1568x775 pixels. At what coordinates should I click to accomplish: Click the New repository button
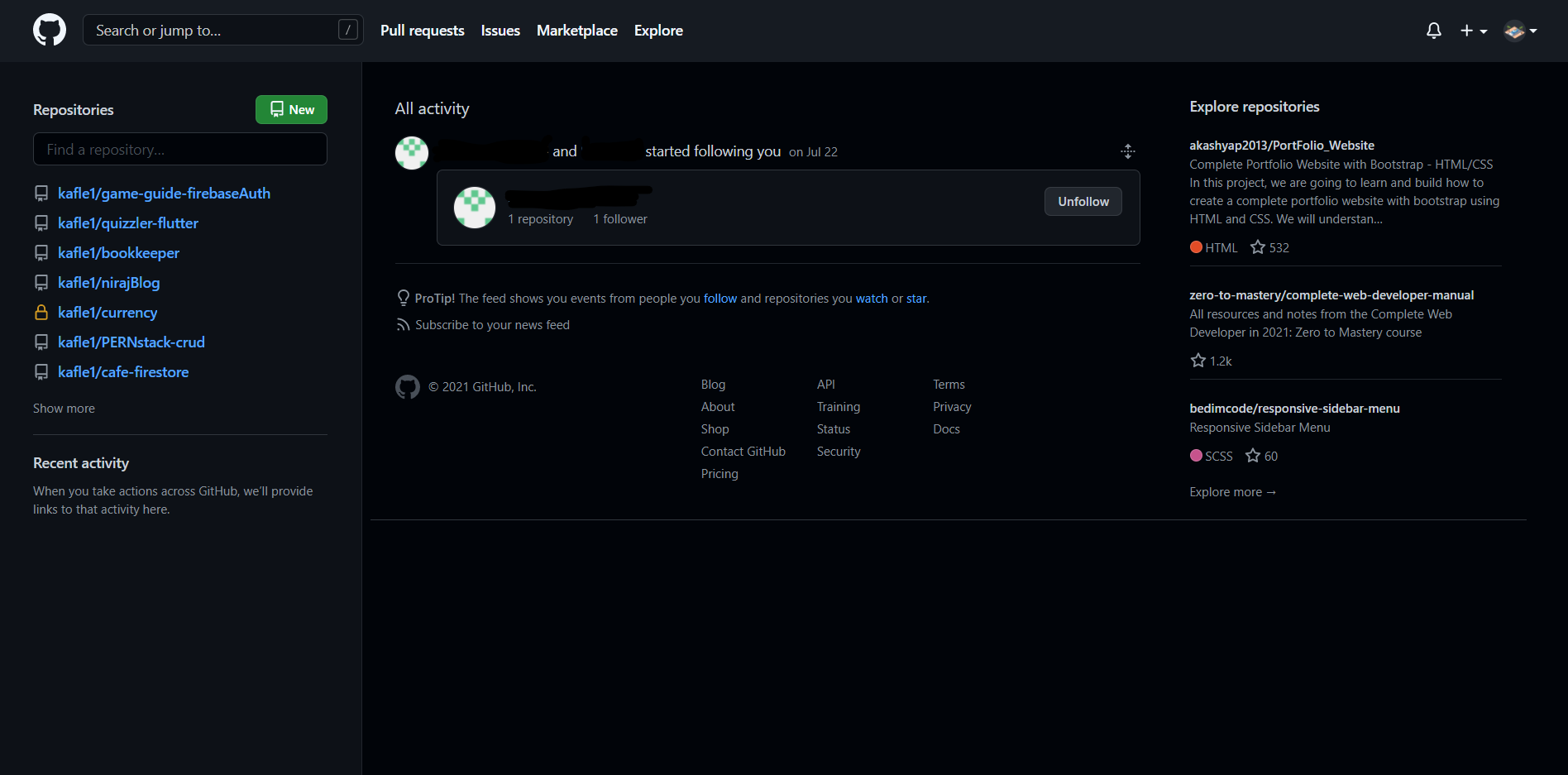tap(291, 109)
